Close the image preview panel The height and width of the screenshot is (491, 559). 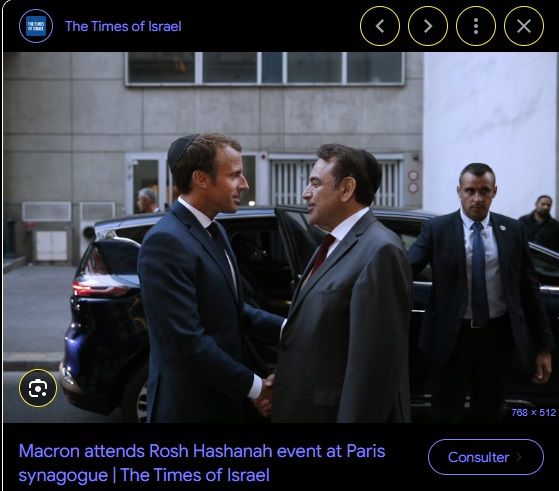[x=524, y=26]
